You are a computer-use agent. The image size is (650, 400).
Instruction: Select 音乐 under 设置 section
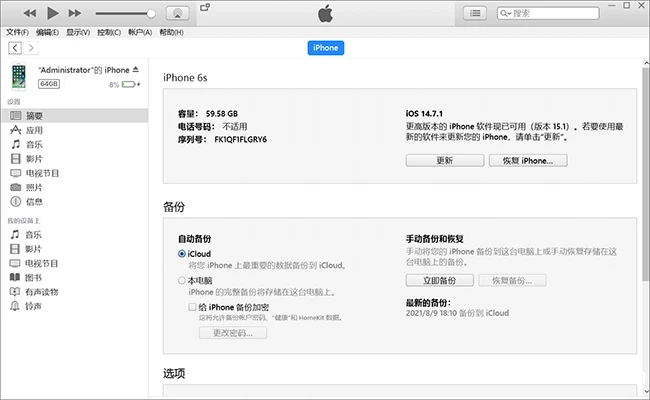[75, 144]
